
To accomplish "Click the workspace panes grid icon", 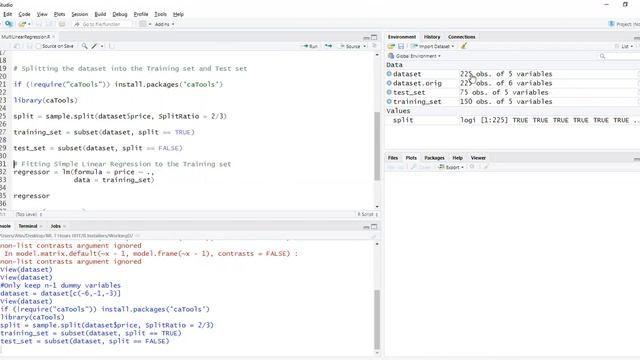I will coord(142,24).
